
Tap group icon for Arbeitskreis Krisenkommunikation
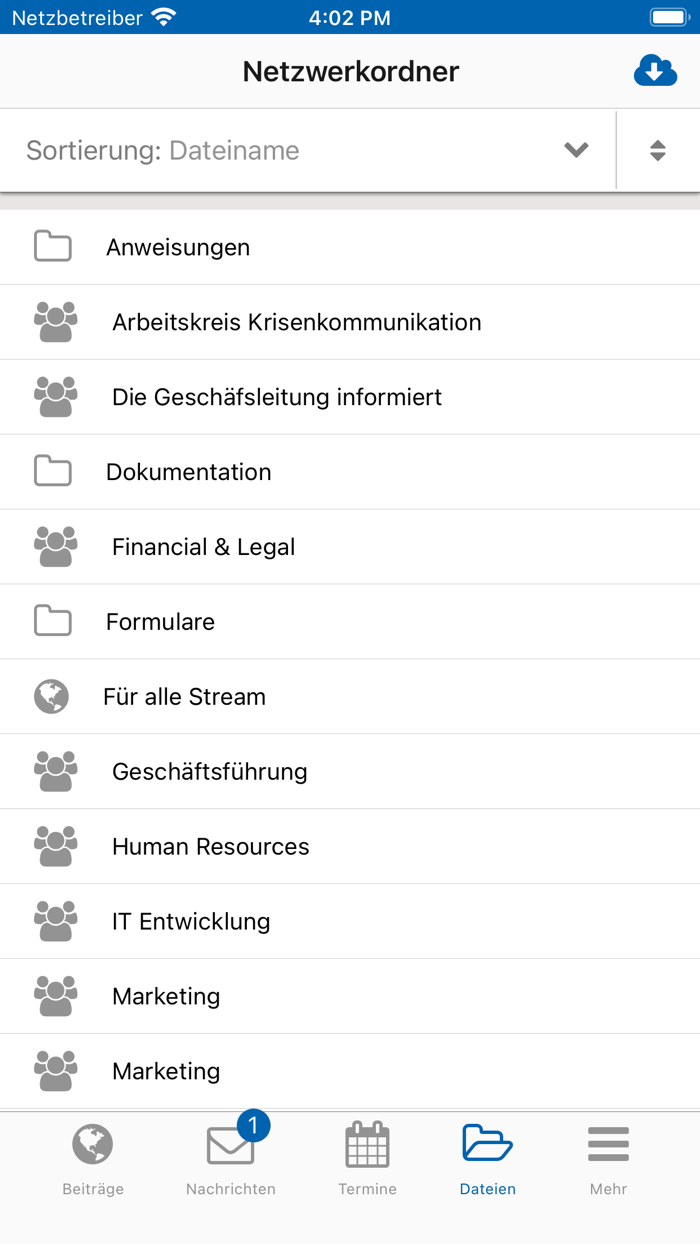[x=56, y=322]
